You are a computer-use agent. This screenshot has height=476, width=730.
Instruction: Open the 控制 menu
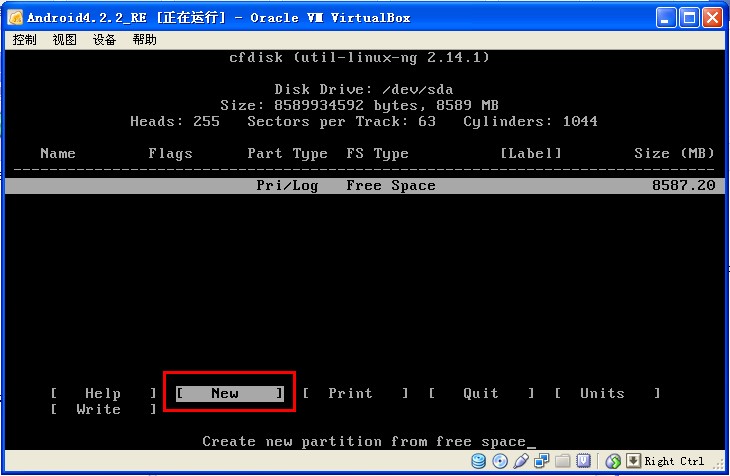point(24,40)
